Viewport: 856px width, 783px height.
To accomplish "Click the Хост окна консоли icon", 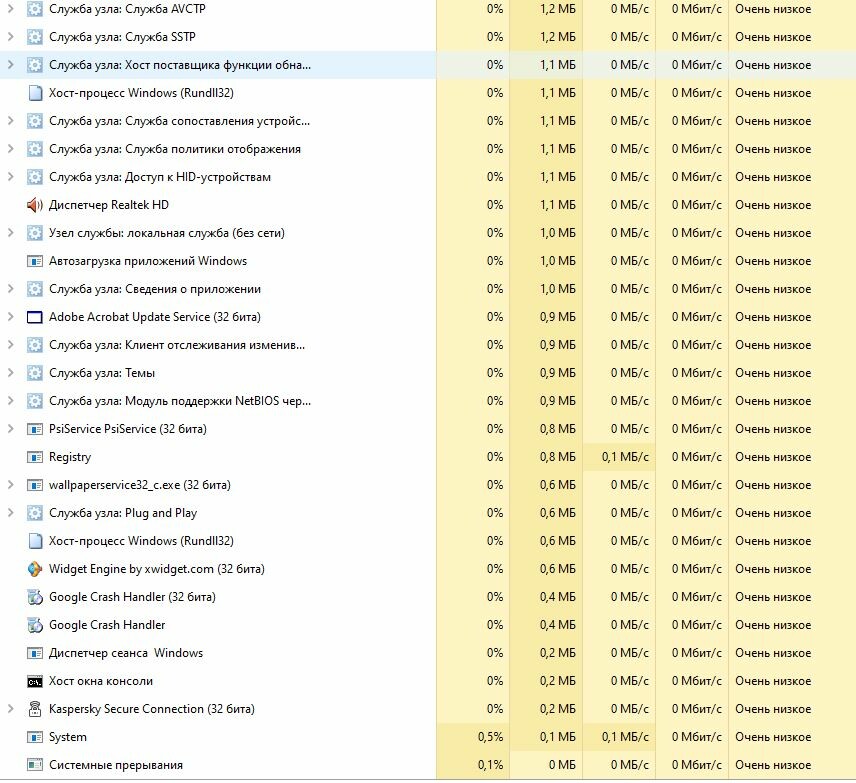I will (x=34, y=681).
